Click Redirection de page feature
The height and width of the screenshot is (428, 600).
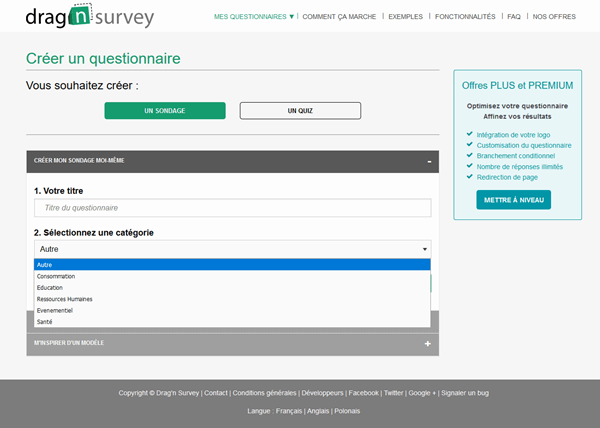tap(507, 177)
